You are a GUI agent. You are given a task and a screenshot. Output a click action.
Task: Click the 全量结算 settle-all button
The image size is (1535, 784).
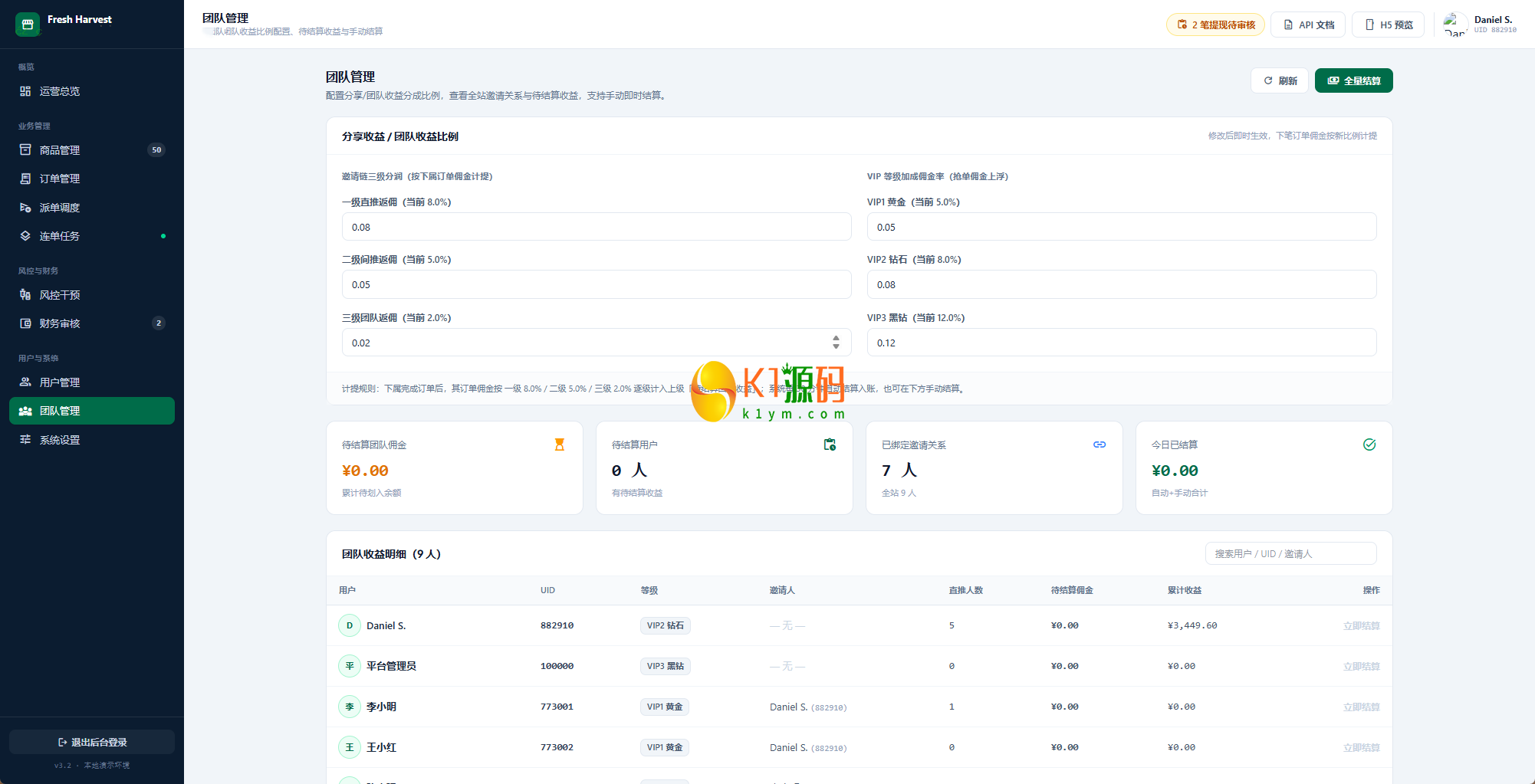1354,80
